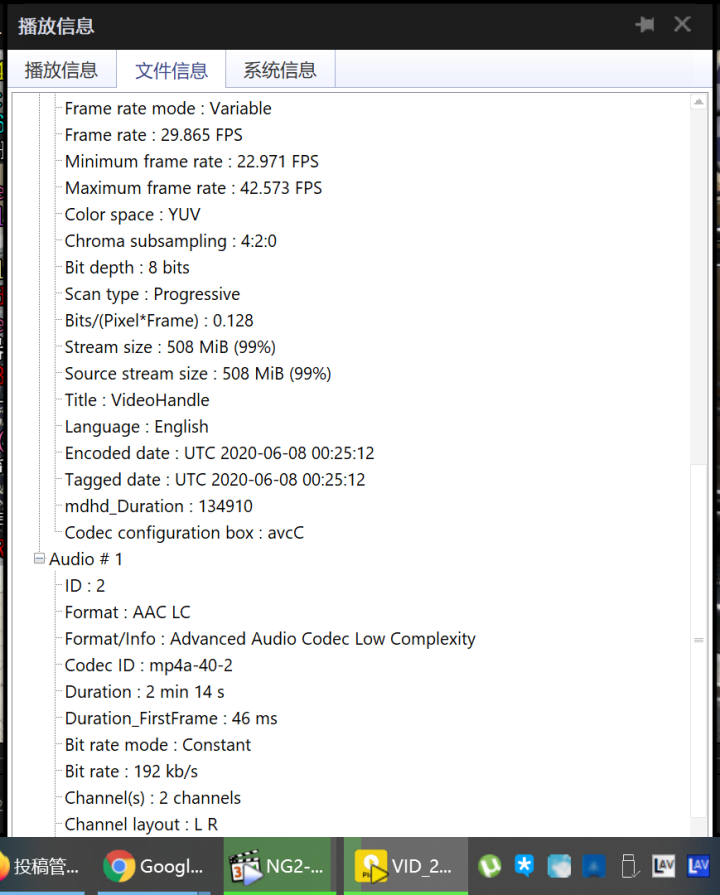This screenshot has width=720, height=895.
Task: Select the mdhd_Duration : 134910 row
Action: (159, 506)
